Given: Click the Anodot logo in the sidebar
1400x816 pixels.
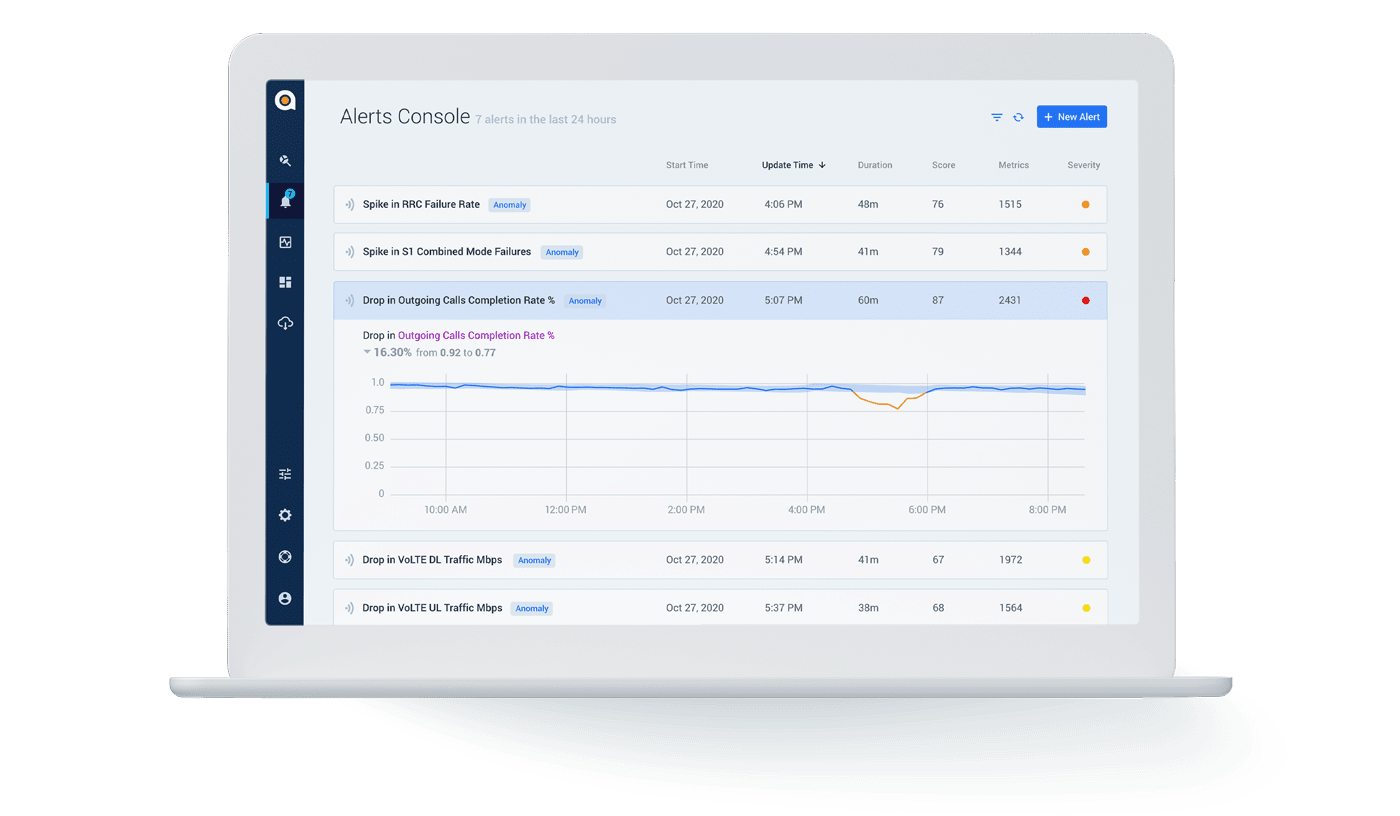Looking at the screenshot, I should (285, 100).
